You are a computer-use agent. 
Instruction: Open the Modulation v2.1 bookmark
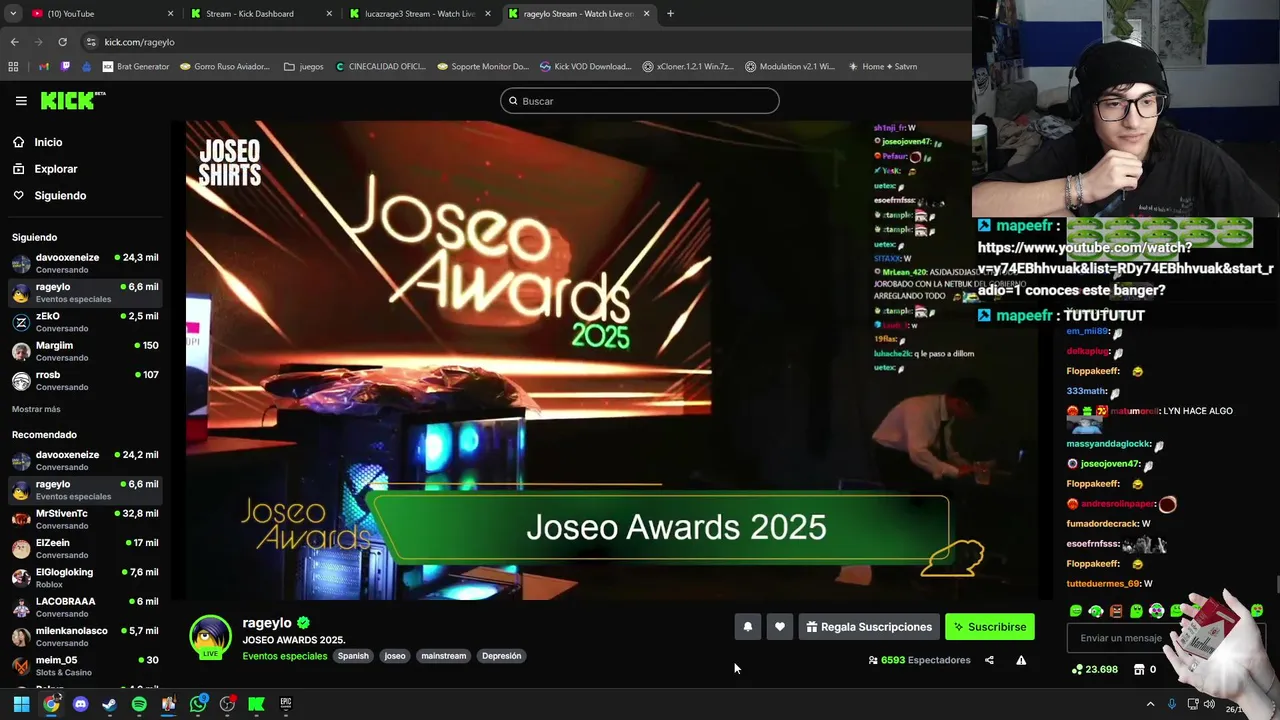(x=790, y=67)
